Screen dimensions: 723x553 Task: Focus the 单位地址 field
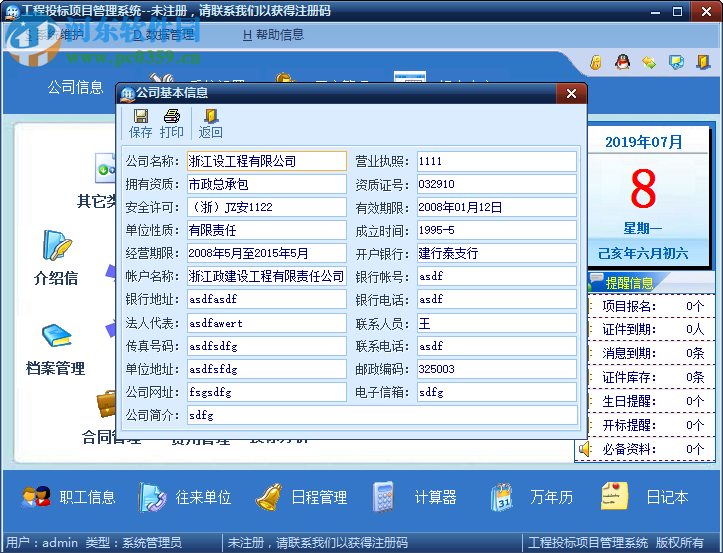pyautogui.click(x=267, y=369)
